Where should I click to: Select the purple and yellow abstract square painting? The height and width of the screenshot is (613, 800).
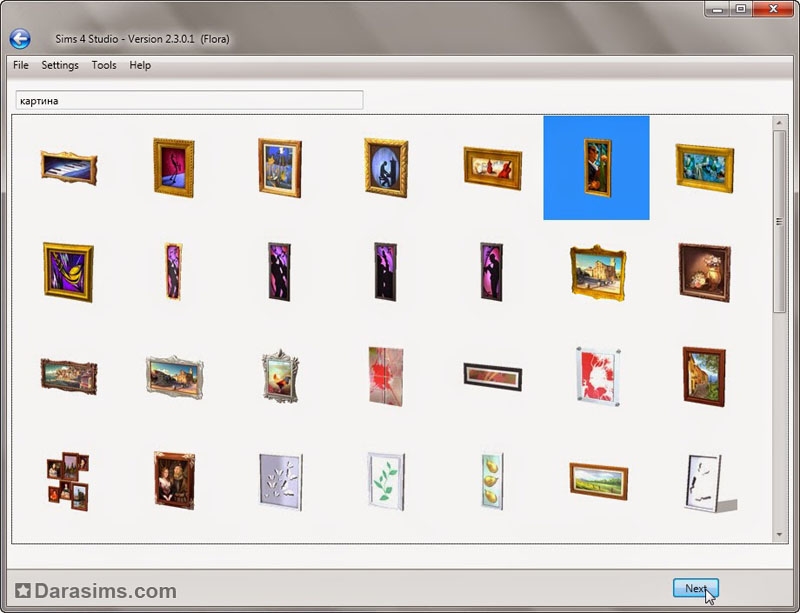coord(68,272)
